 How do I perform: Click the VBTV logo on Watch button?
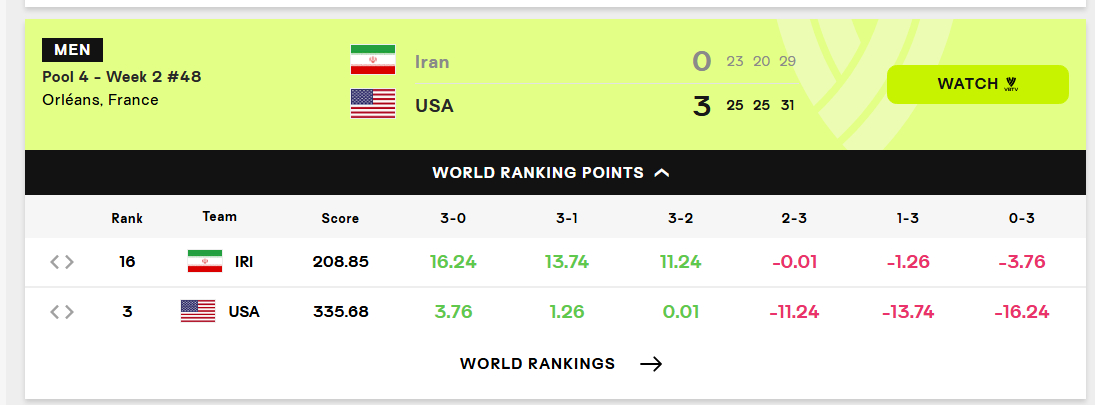pyautogui.click(x=1011, y=84)
